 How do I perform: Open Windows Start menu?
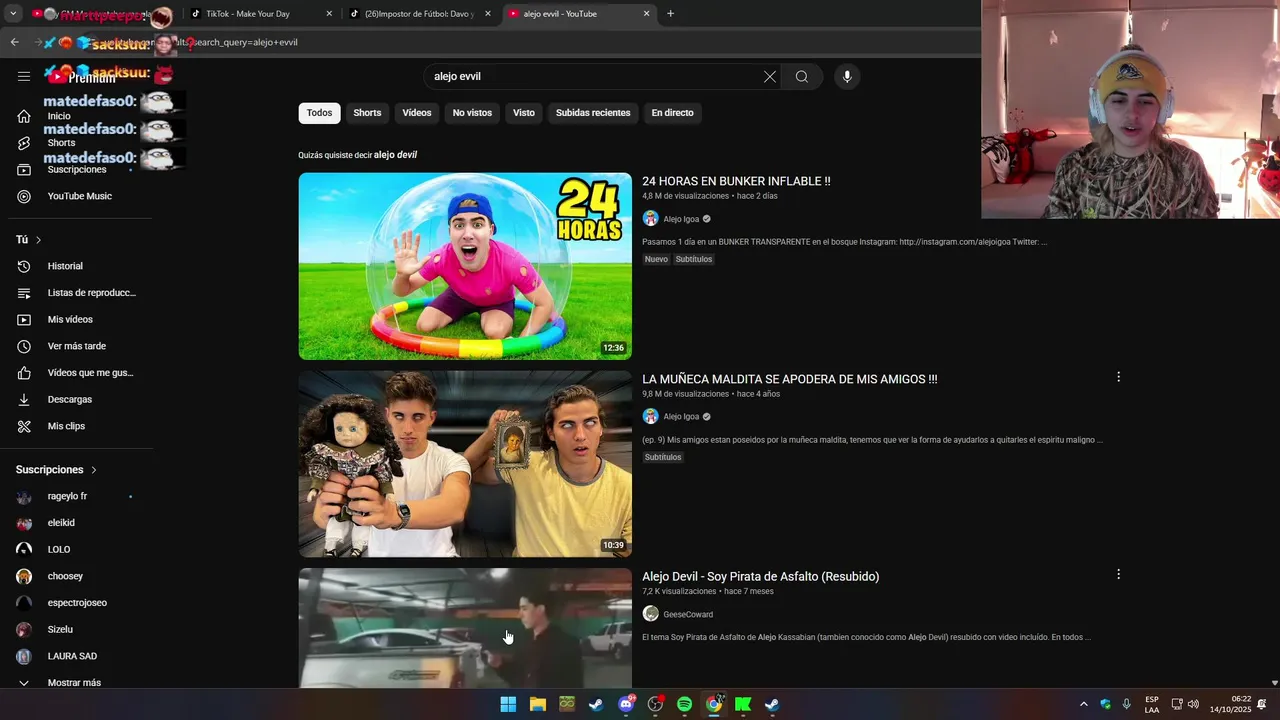click(508, 704)
